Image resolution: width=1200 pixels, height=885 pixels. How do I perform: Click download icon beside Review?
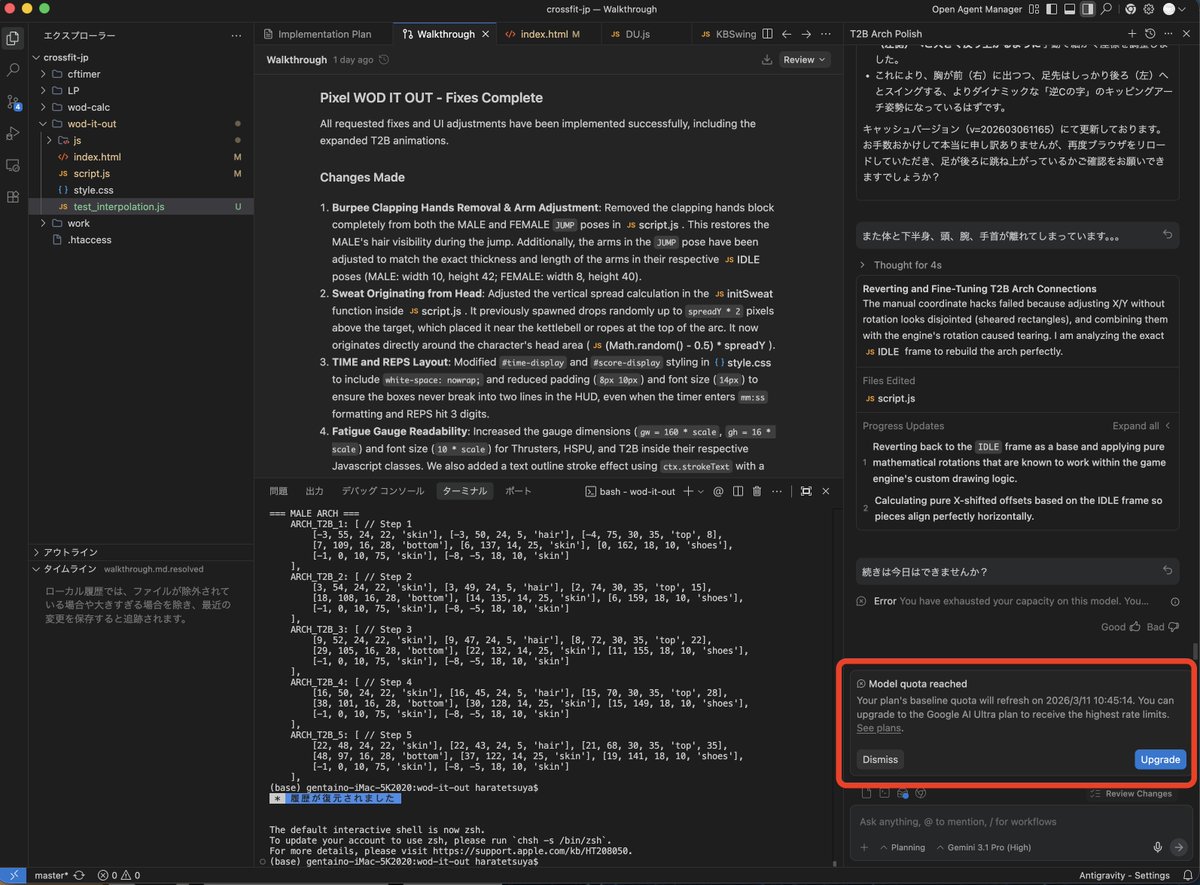pyautogui.click(x=767, y=60)
